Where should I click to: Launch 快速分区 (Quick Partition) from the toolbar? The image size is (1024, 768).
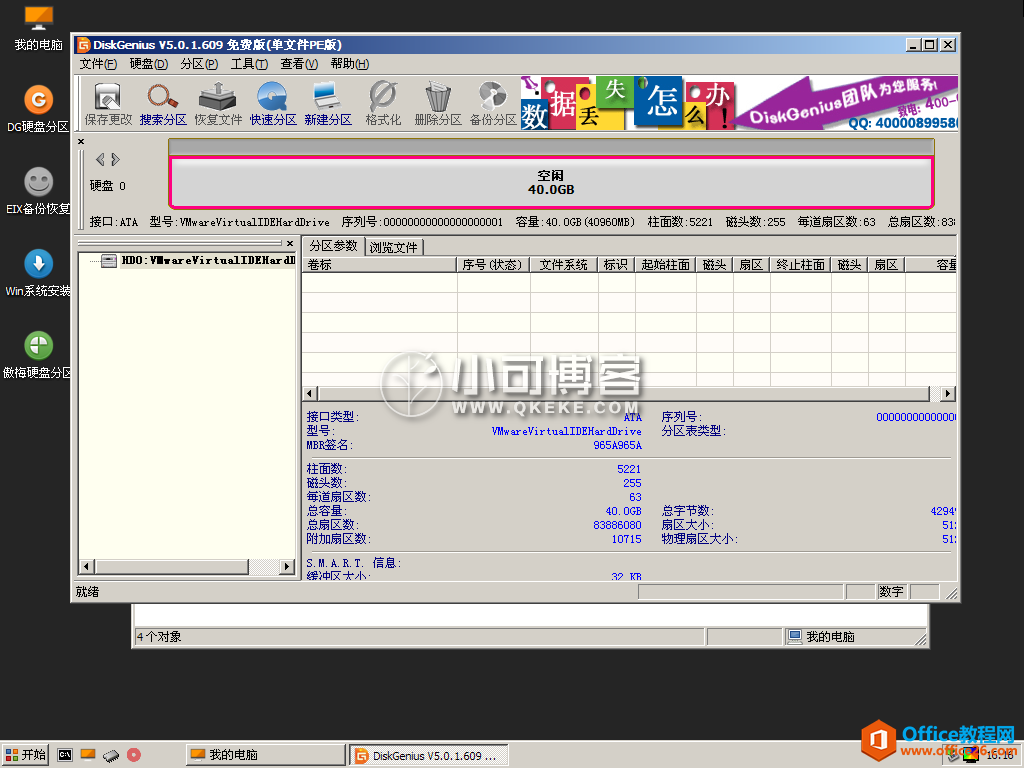pyautogui.click(x=273, y=104)
